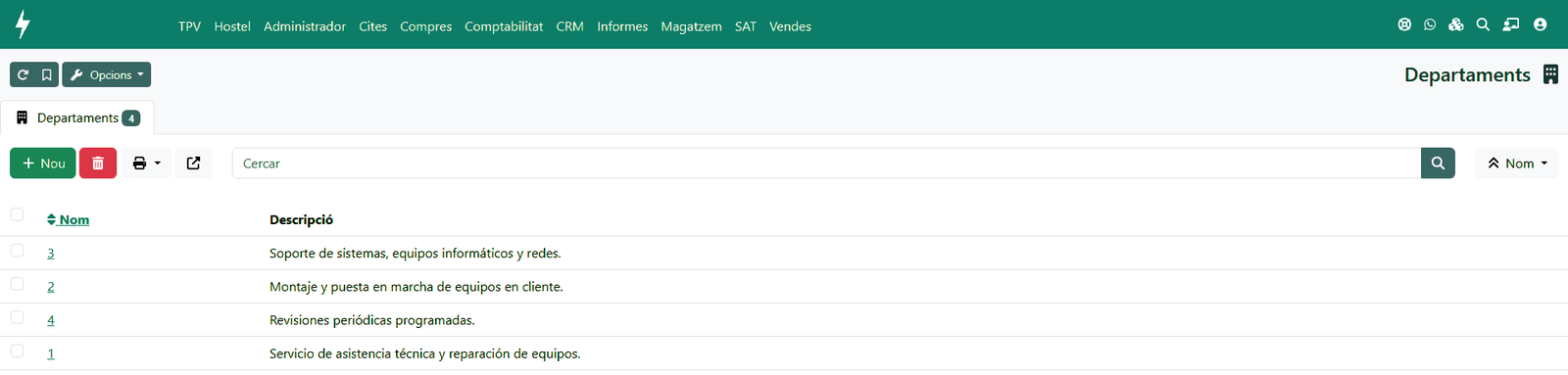The image size is (1568, 375).
Task: Click the bookmark icon button
Action: (x=46, y=74)
